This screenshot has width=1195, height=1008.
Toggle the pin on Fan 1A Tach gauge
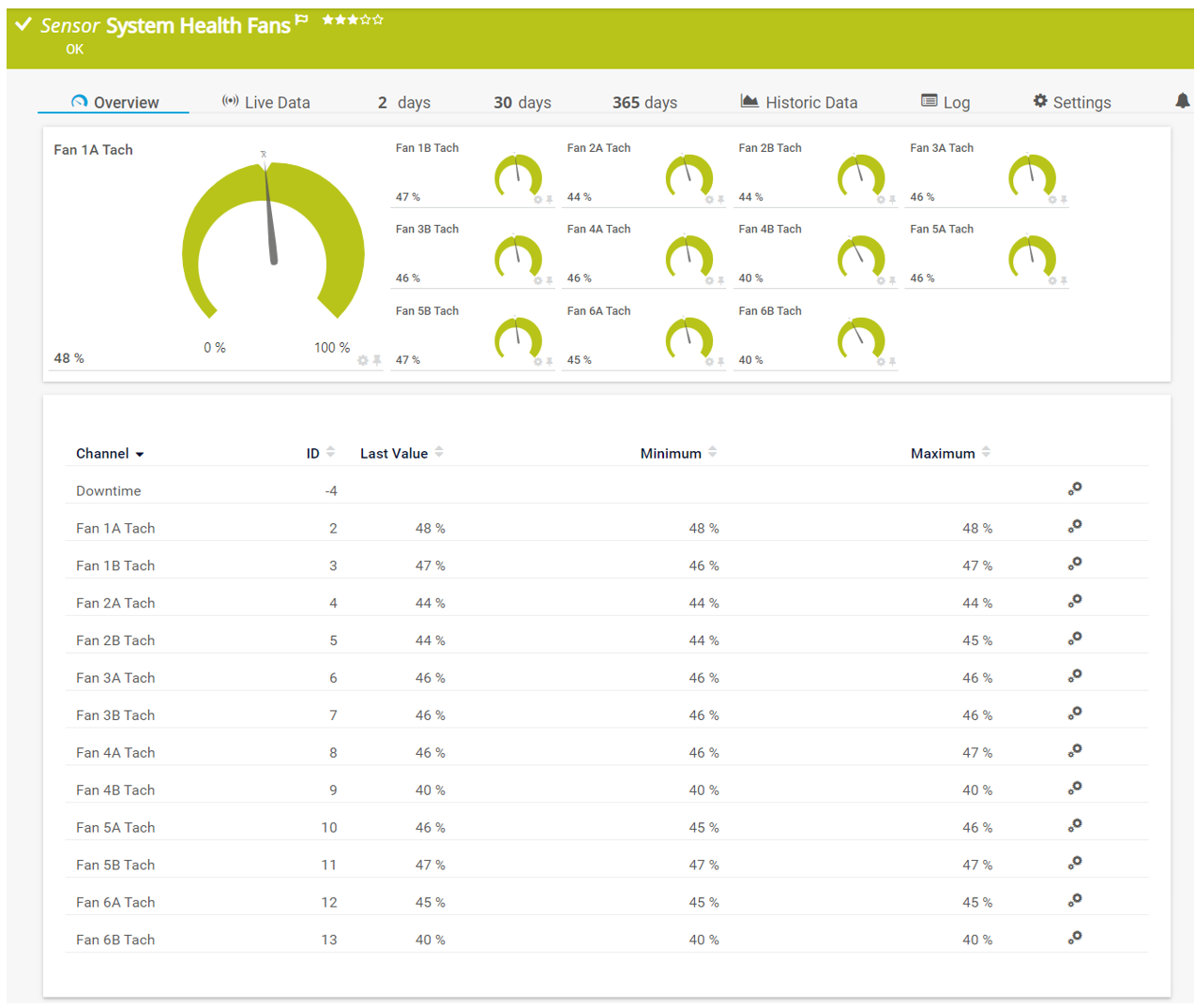coord(377,360)
